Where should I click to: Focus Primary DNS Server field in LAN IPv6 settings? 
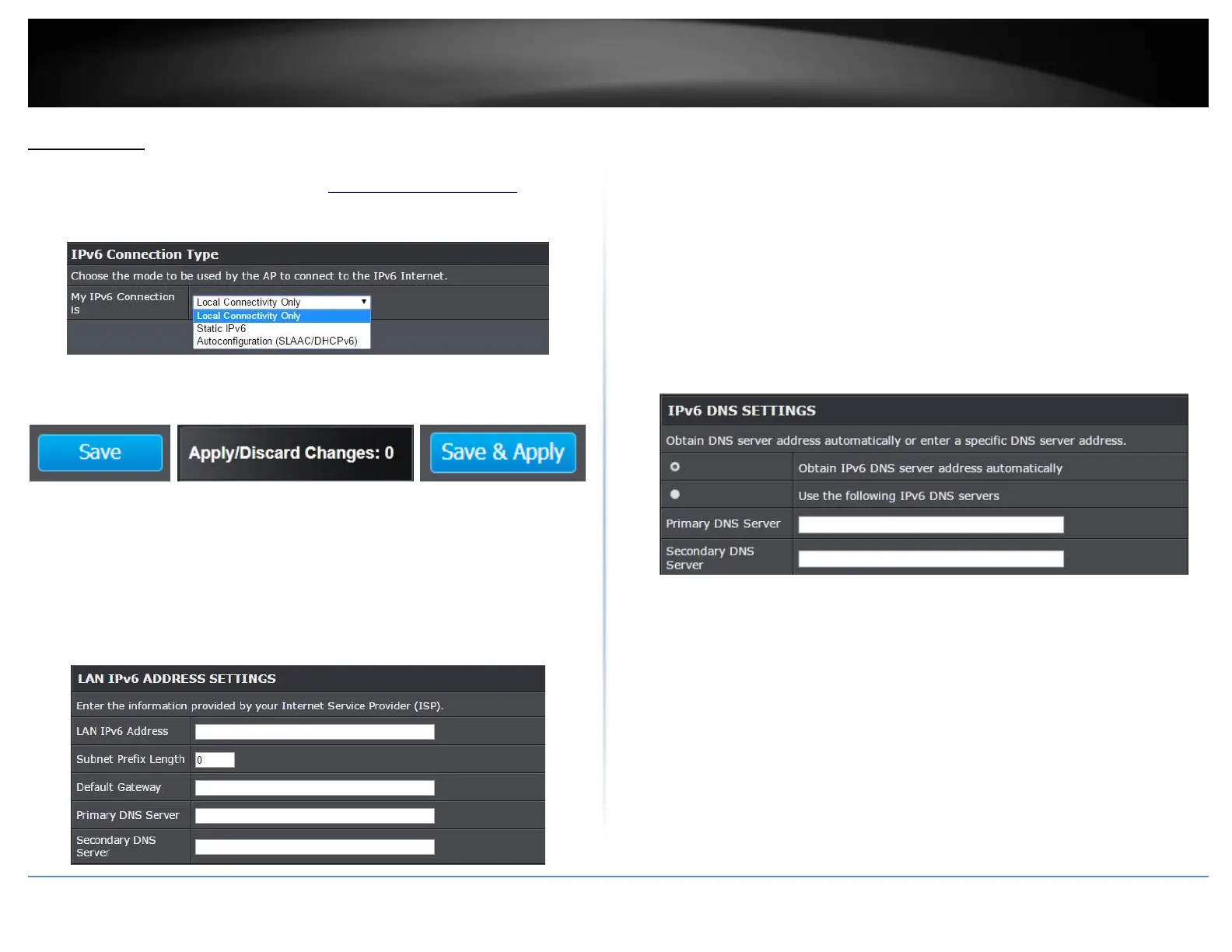pyautogui.click(x=315, y=816)
